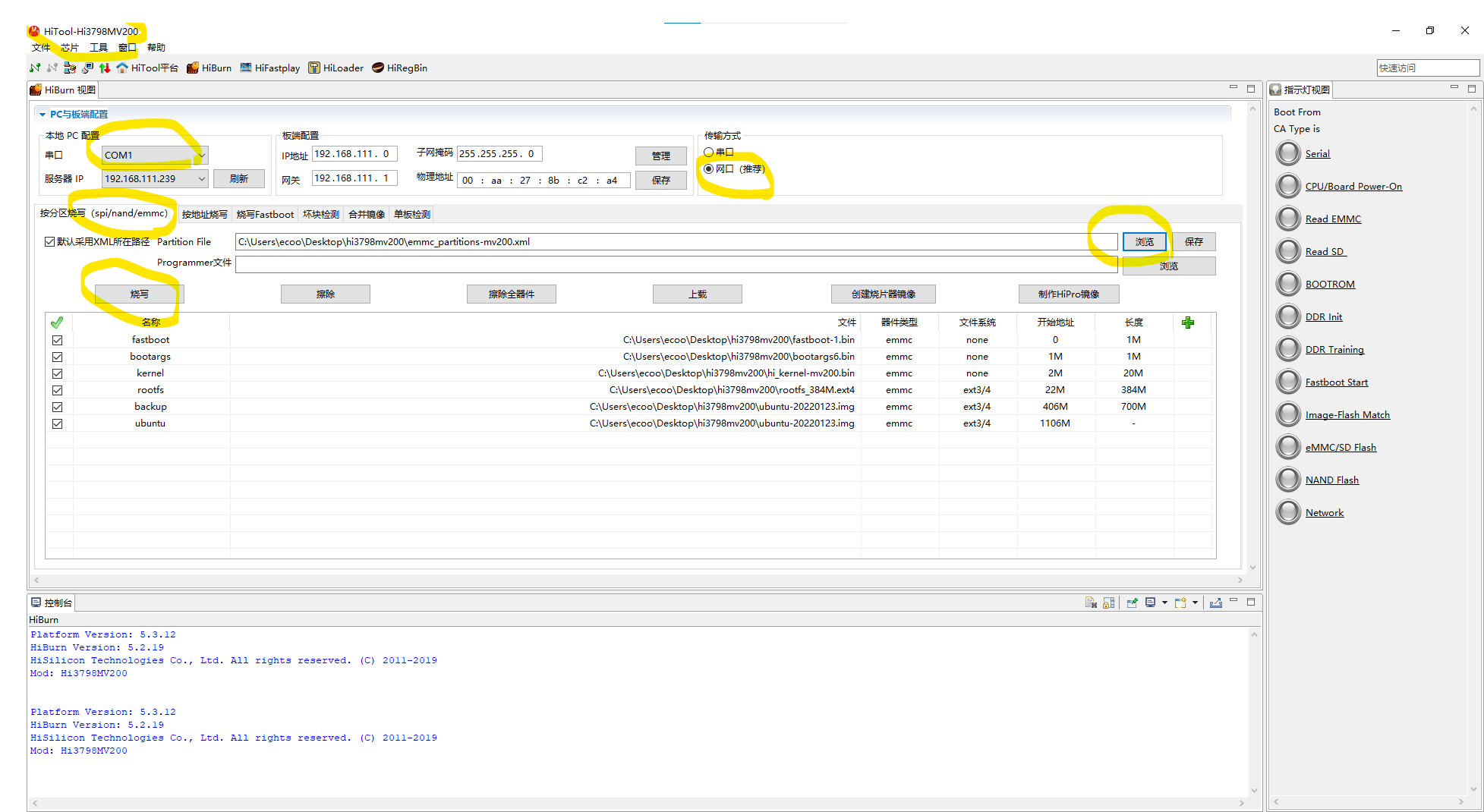Click the Programmer文件 path field

[x=676, y=264]
